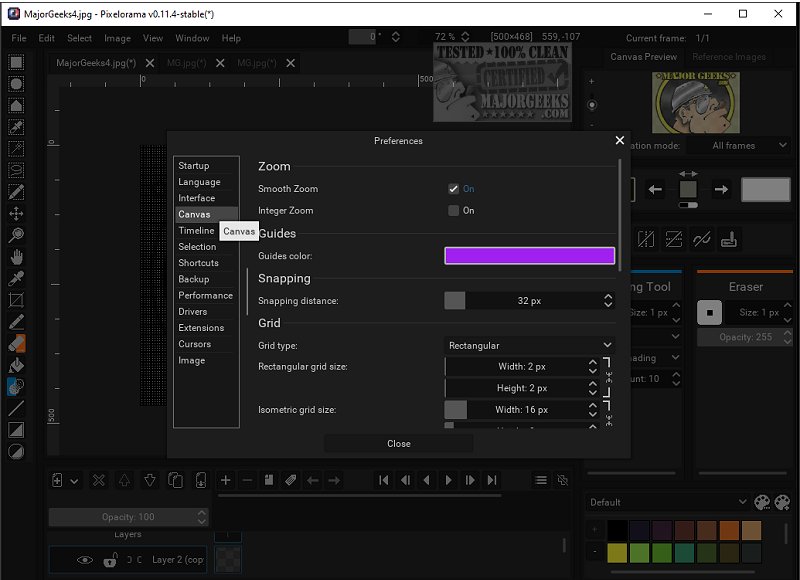The image size is (800, 580).
Task: Expand the Default palette dropdown
Action: (667, 502)
